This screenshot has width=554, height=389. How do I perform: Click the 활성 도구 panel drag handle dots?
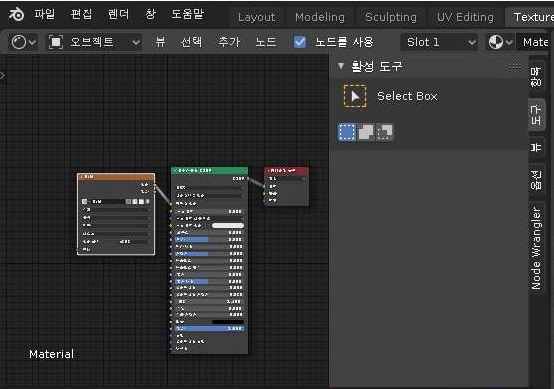(514, 66)
